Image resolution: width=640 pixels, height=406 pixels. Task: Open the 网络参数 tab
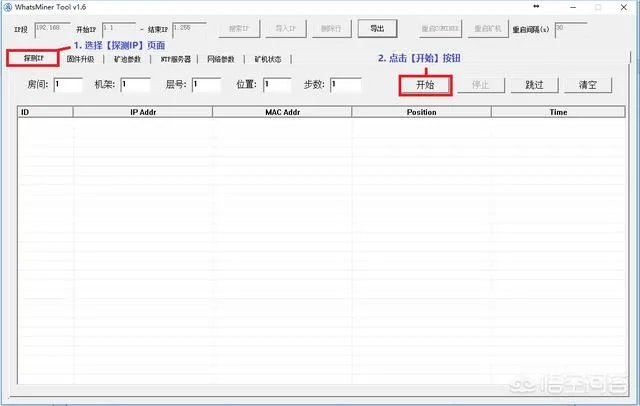221,59
